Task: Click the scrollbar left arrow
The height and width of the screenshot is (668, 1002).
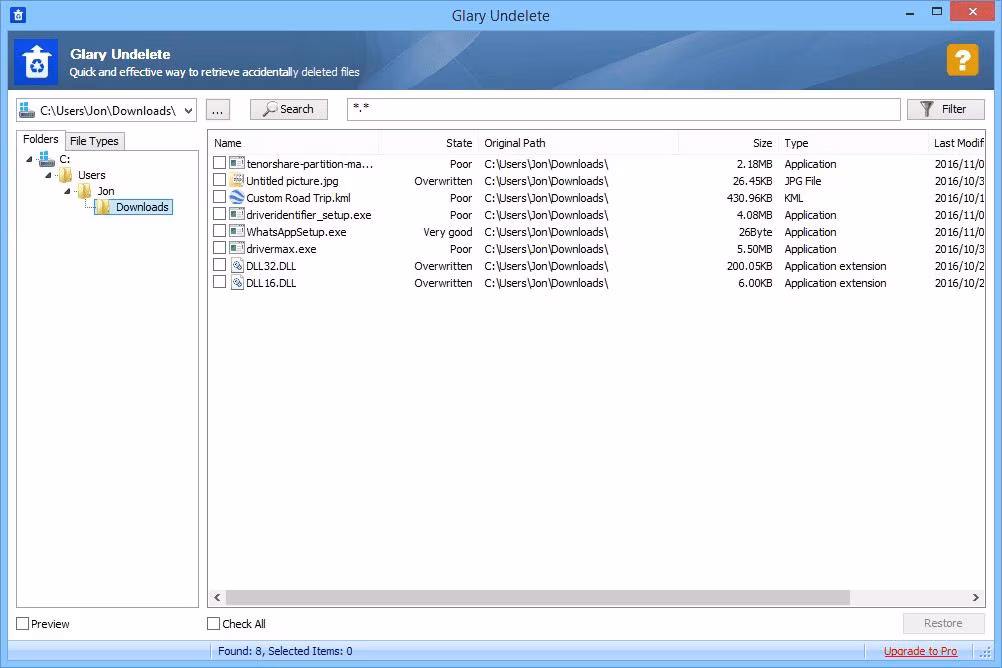Action: click(x=217, y=598)
